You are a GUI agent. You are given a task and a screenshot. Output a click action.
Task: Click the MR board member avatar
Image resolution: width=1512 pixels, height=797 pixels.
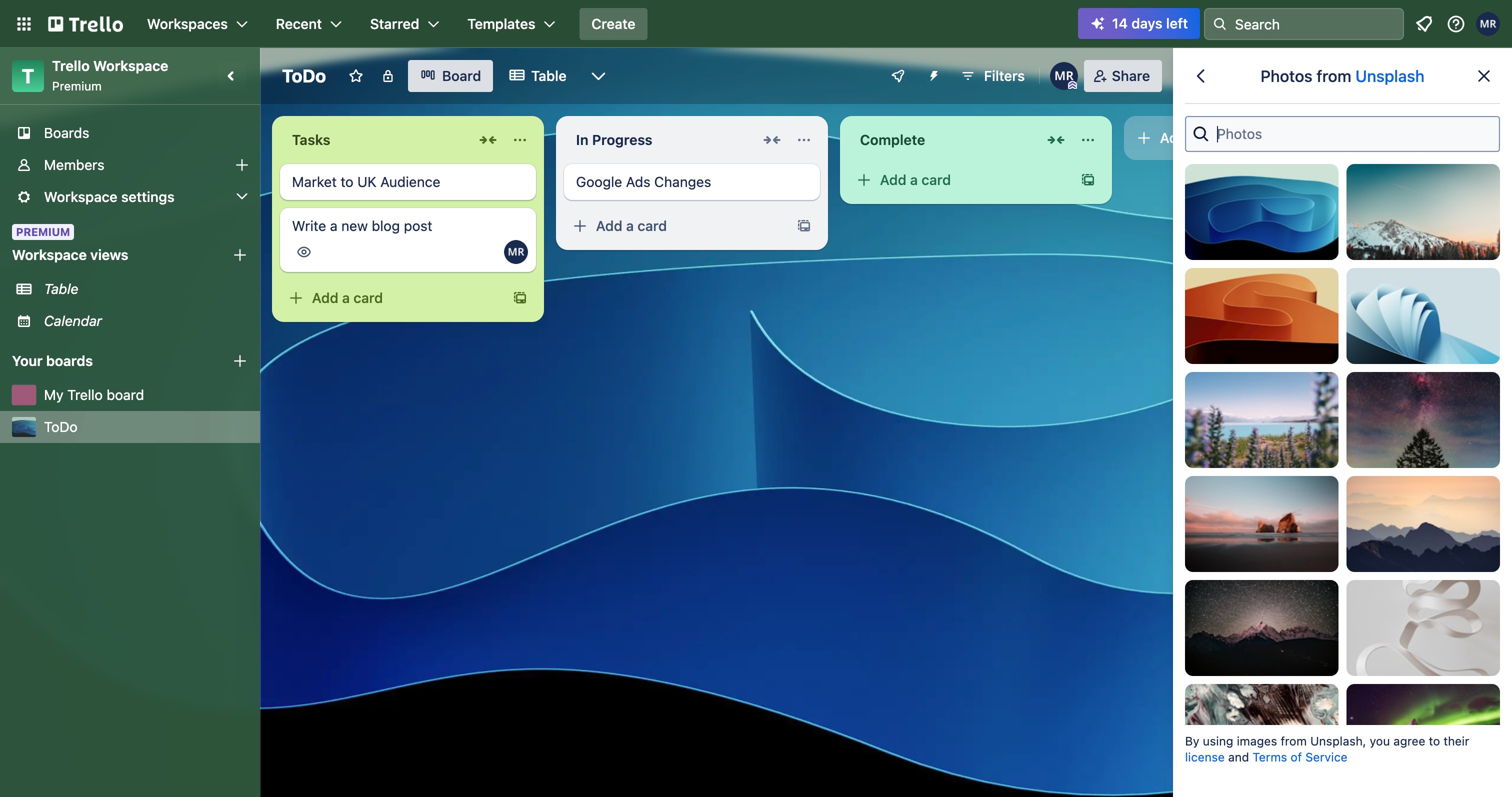(x=1063, y=75)
